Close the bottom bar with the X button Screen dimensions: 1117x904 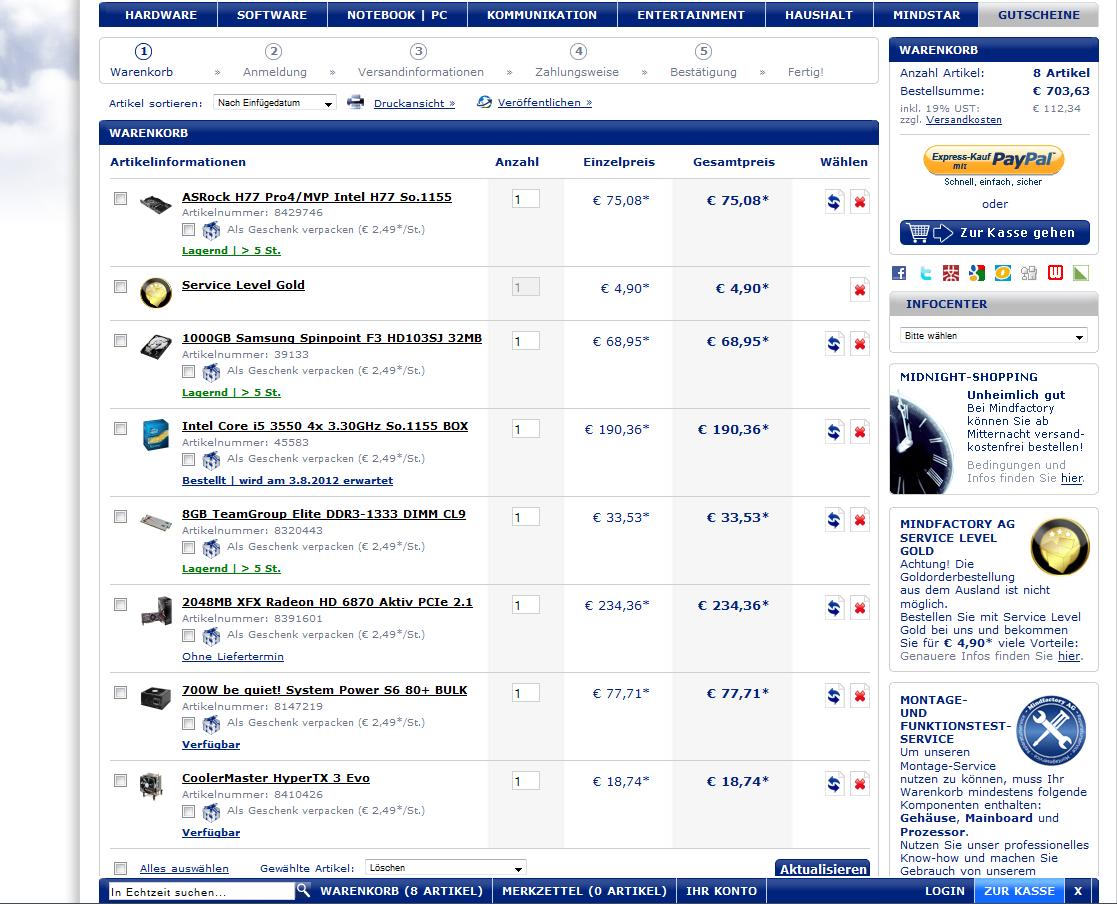[1078, 891]
